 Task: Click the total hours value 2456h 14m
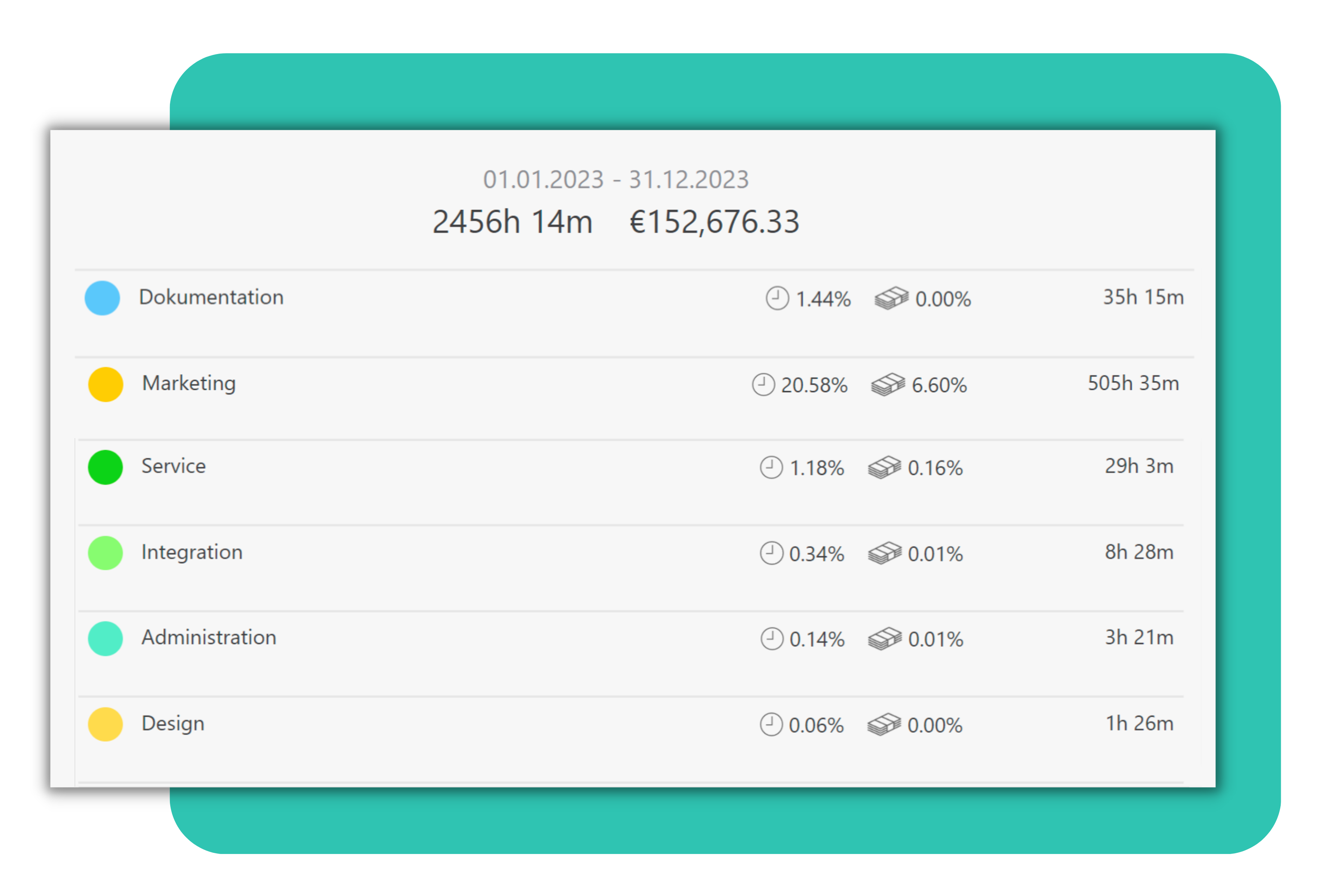(513, 222)
